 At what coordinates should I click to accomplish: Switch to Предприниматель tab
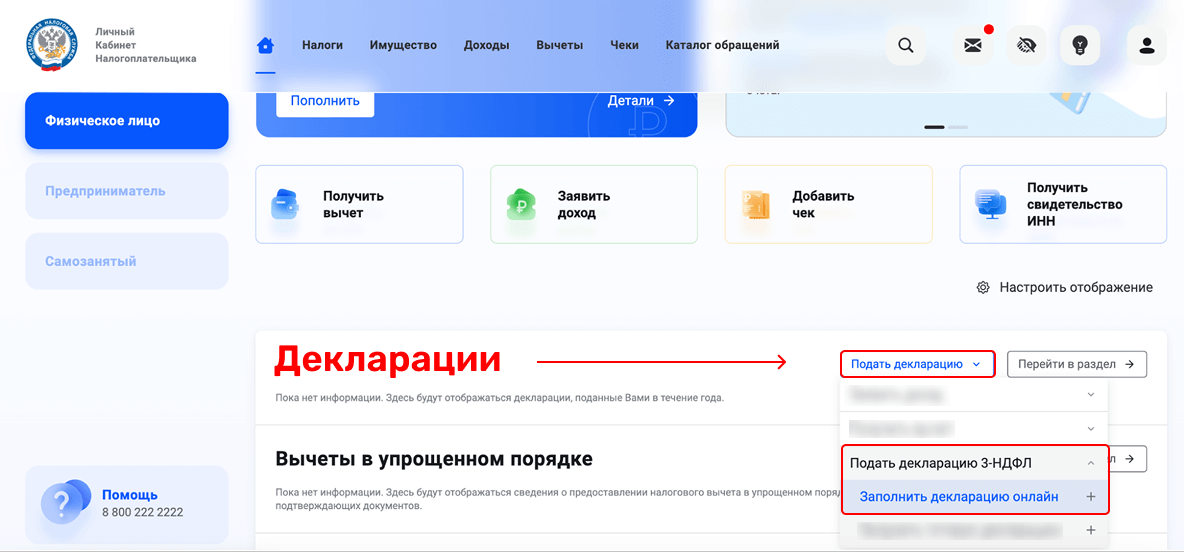point(127,191)
